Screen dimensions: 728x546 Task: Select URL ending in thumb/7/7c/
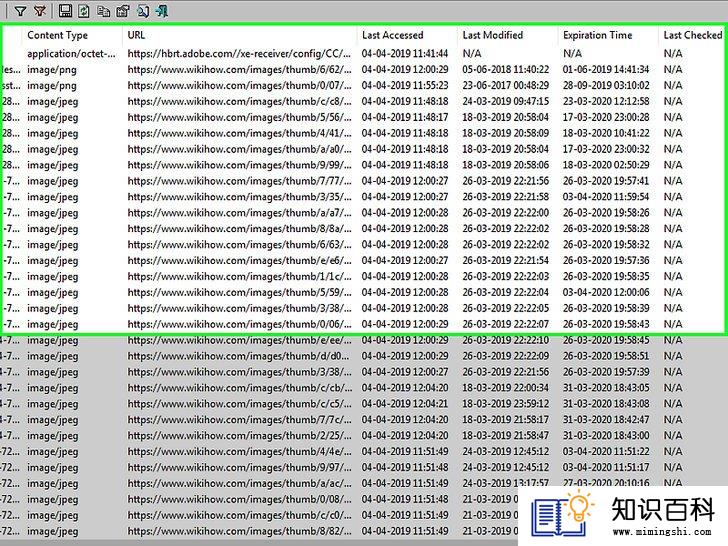click(x=239, y=420)
